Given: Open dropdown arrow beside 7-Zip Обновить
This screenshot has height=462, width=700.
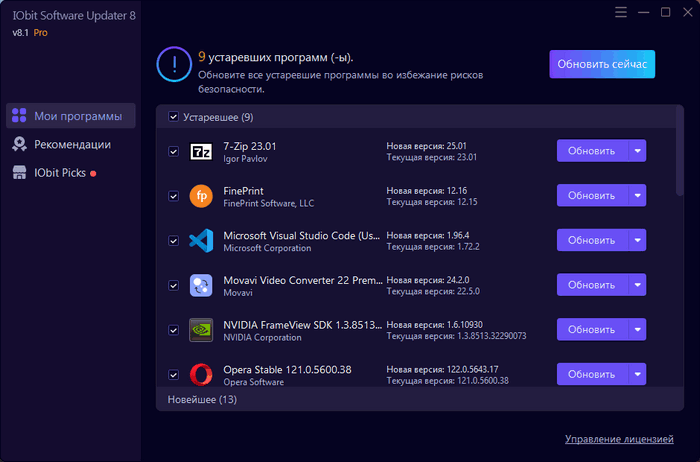Looking at the screenshot, I should click(638, 151).
